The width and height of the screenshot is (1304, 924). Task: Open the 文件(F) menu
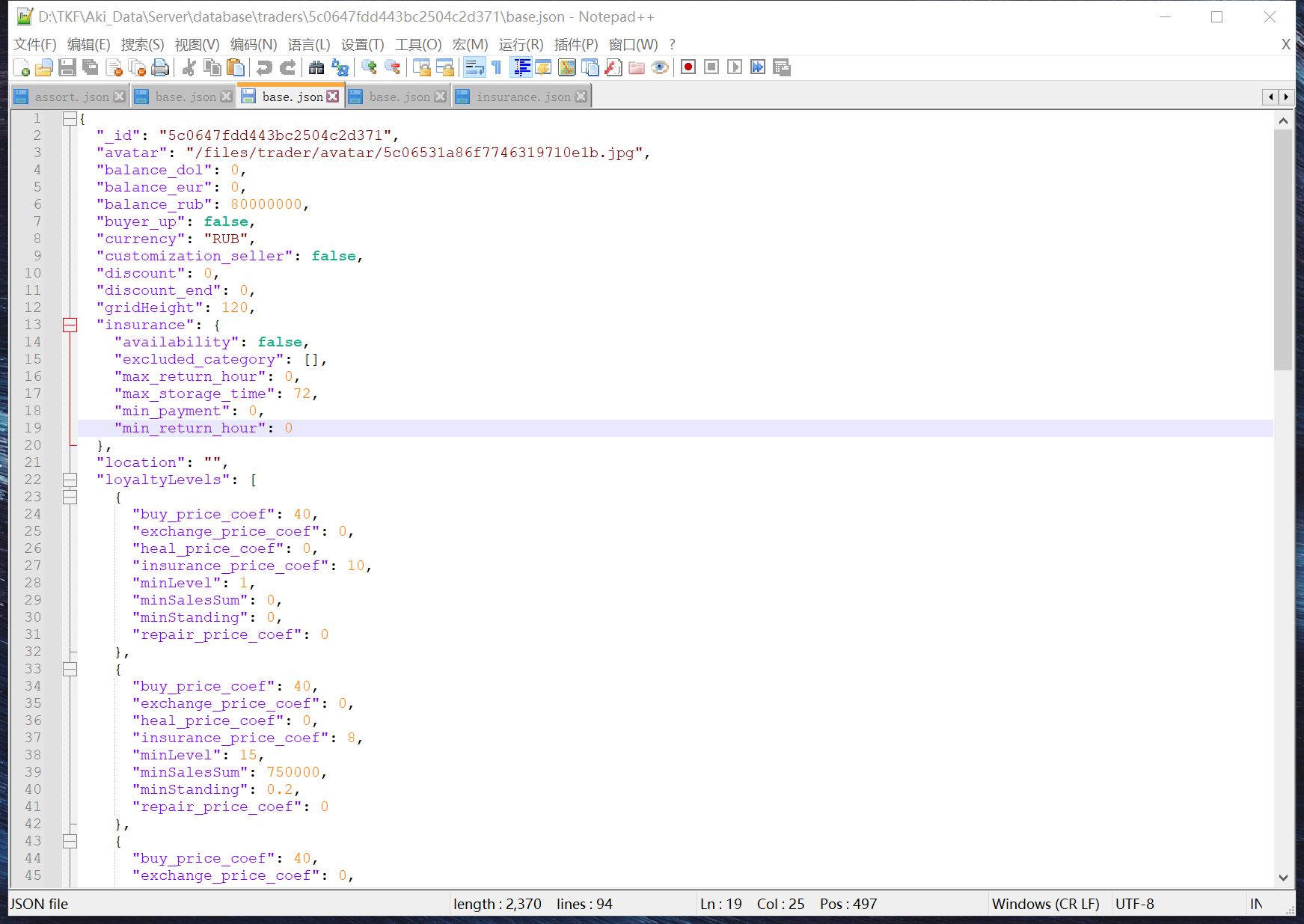[x=35, y=45]
